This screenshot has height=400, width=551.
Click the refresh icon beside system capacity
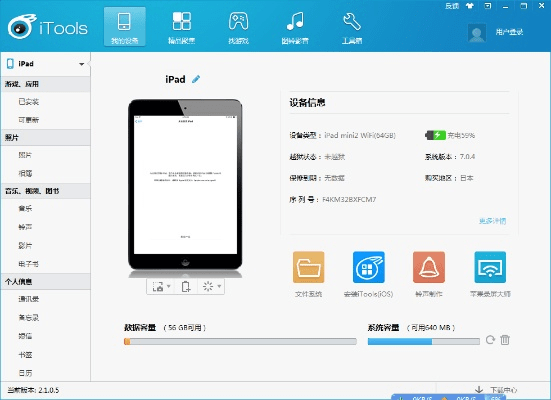click(490, 340)
